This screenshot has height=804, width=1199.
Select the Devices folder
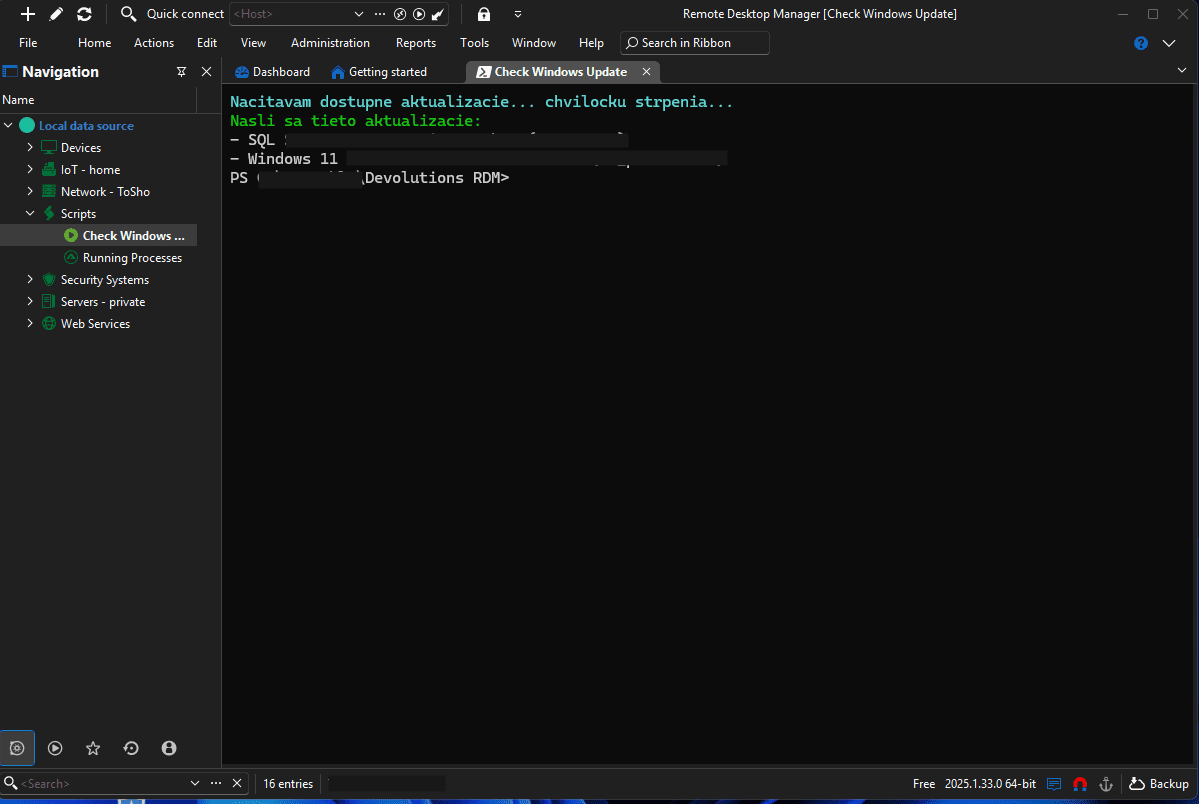(80, 148)
